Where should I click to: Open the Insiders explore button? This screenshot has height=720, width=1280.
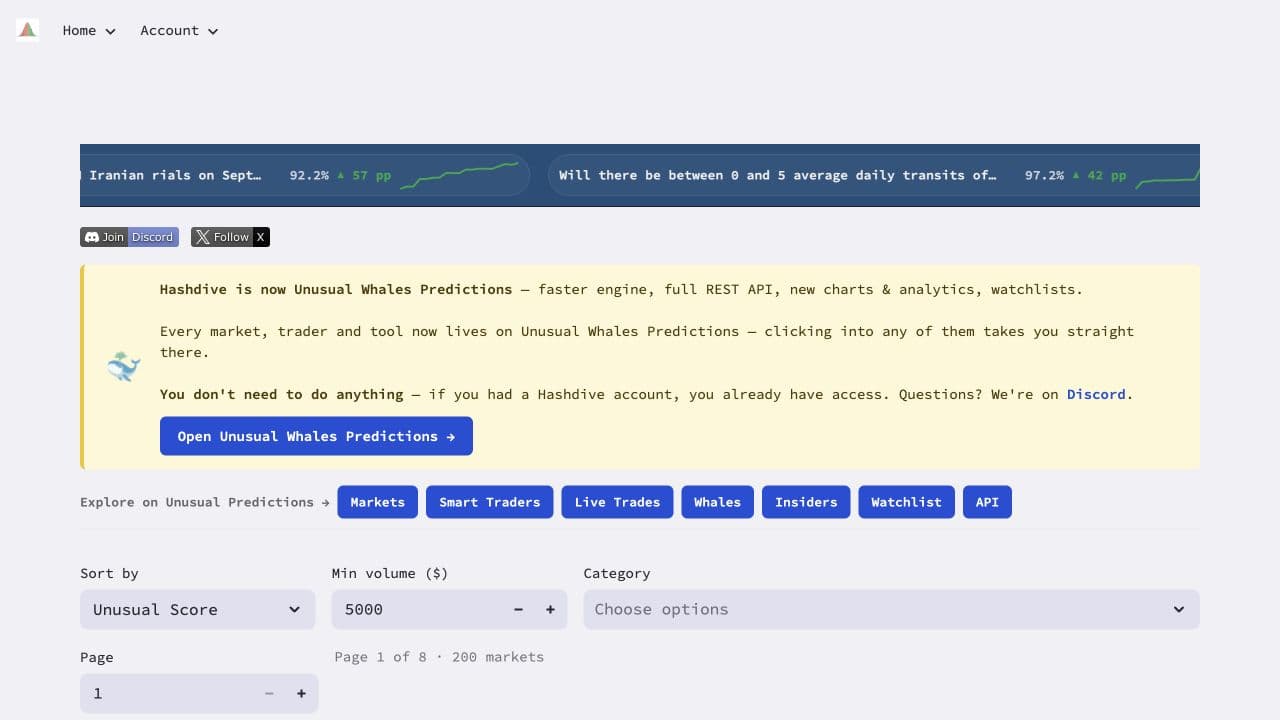806,502
